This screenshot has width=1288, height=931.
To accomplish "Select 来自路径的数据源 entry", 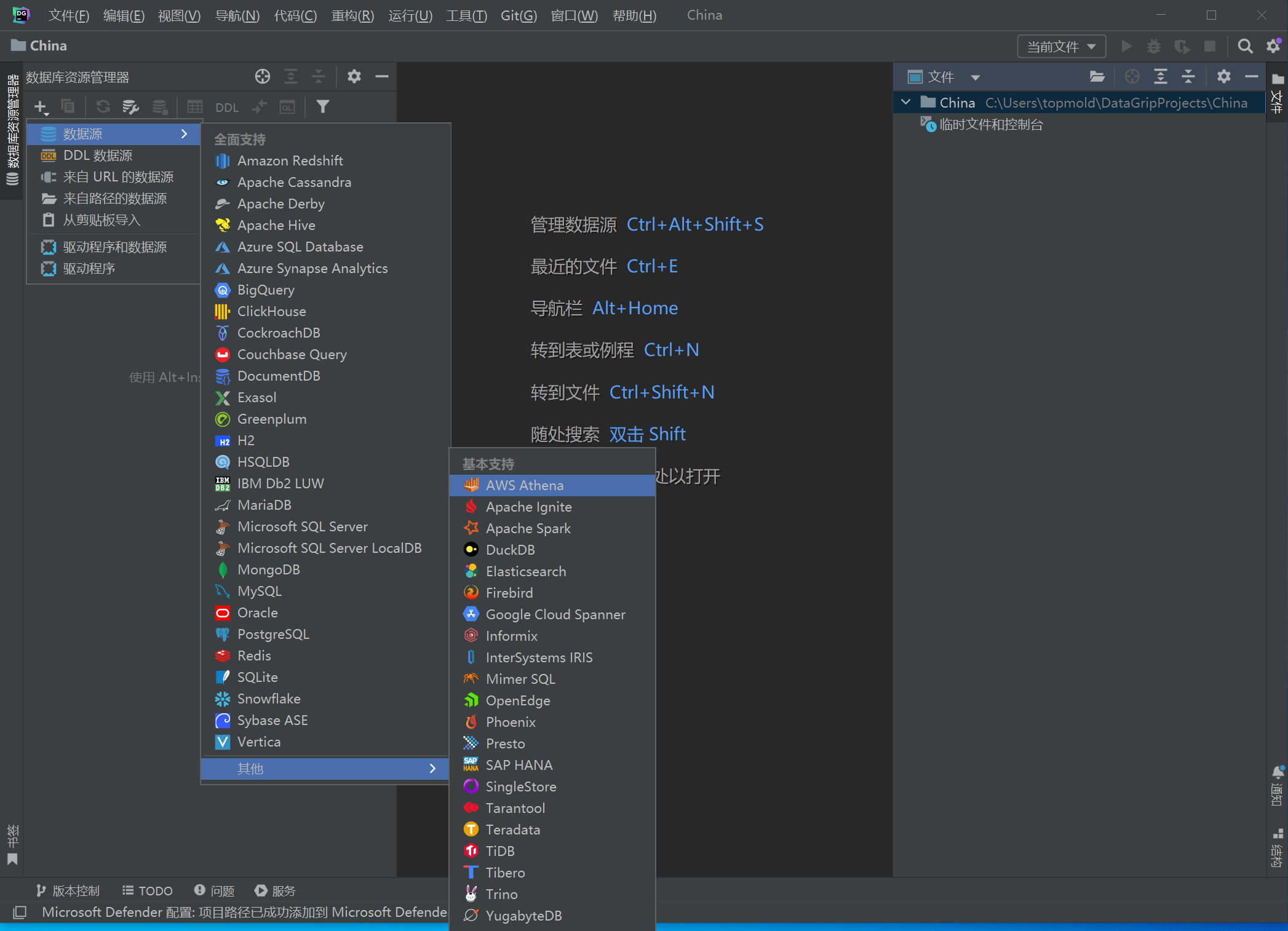I will 114,199.
